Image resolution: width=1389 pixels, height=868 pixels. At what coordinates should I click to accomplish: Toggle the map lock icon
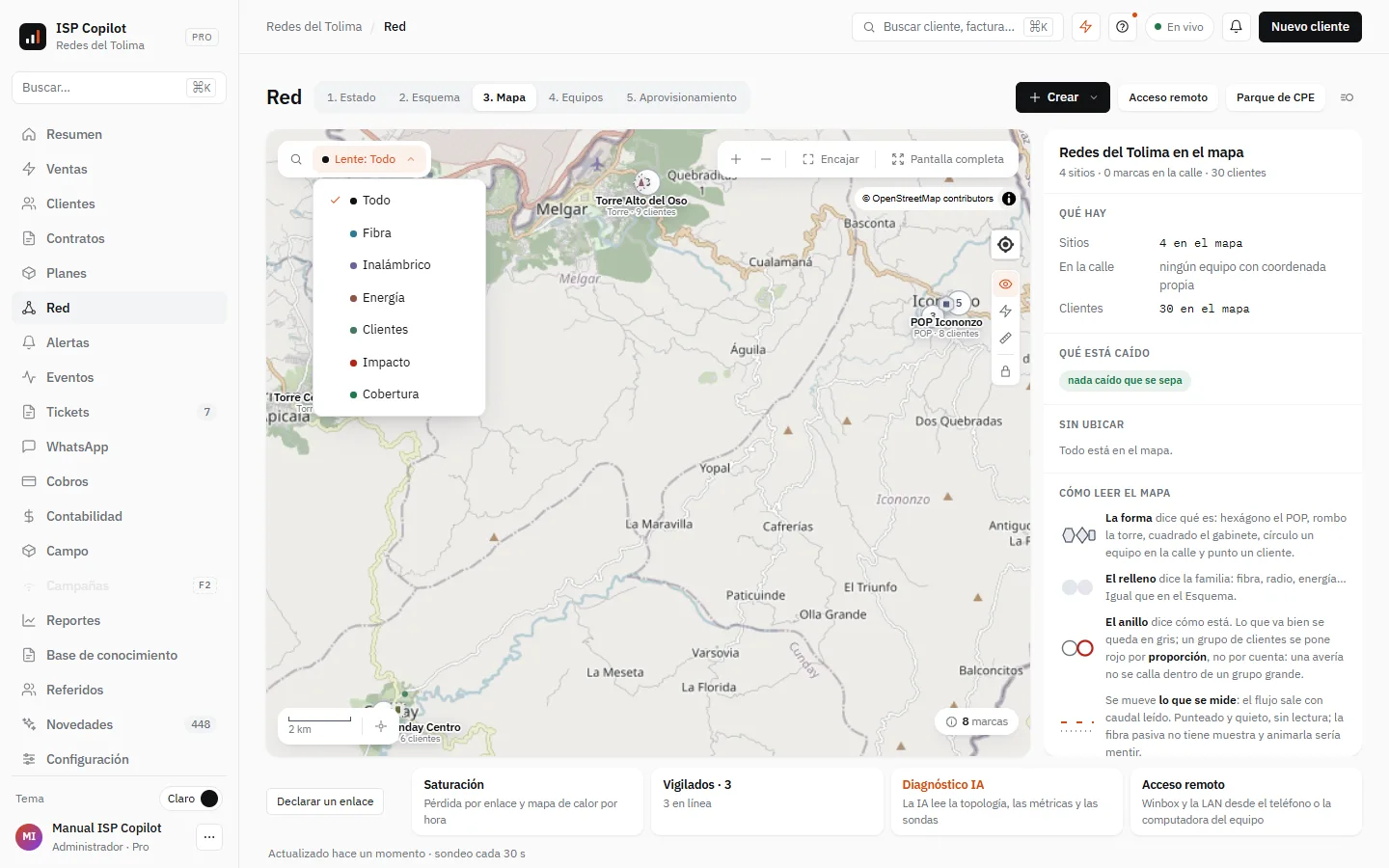click(x=1005, y=371)
